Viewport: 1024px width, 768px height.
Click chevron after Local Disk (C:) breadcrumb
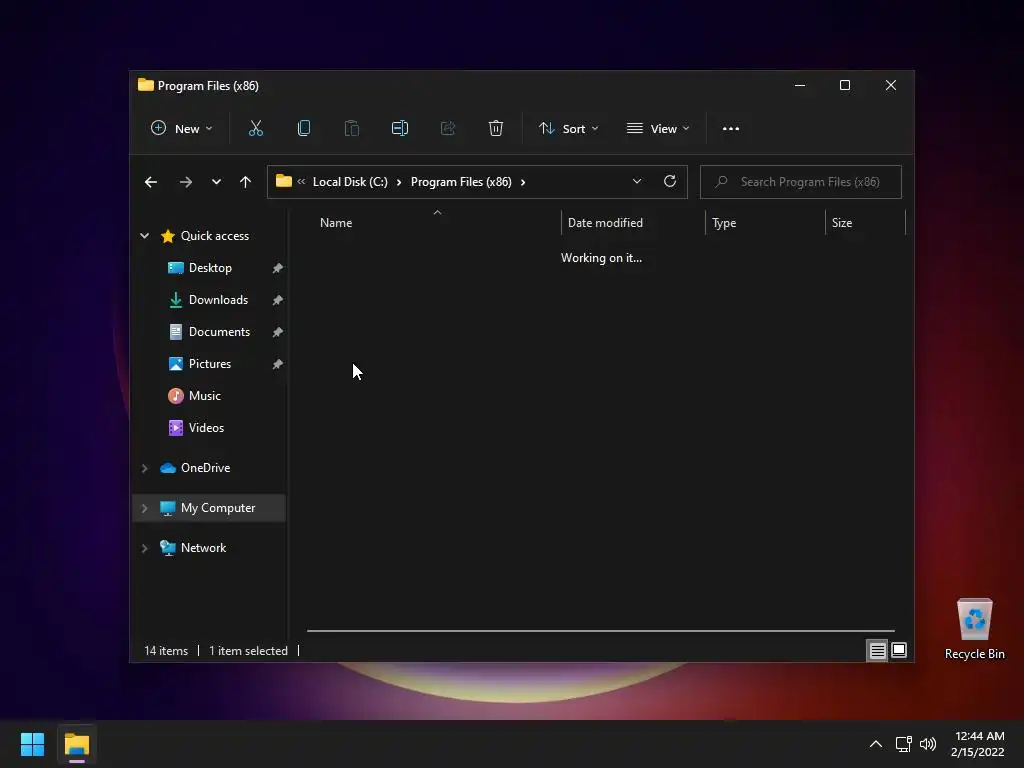[399, 182]
